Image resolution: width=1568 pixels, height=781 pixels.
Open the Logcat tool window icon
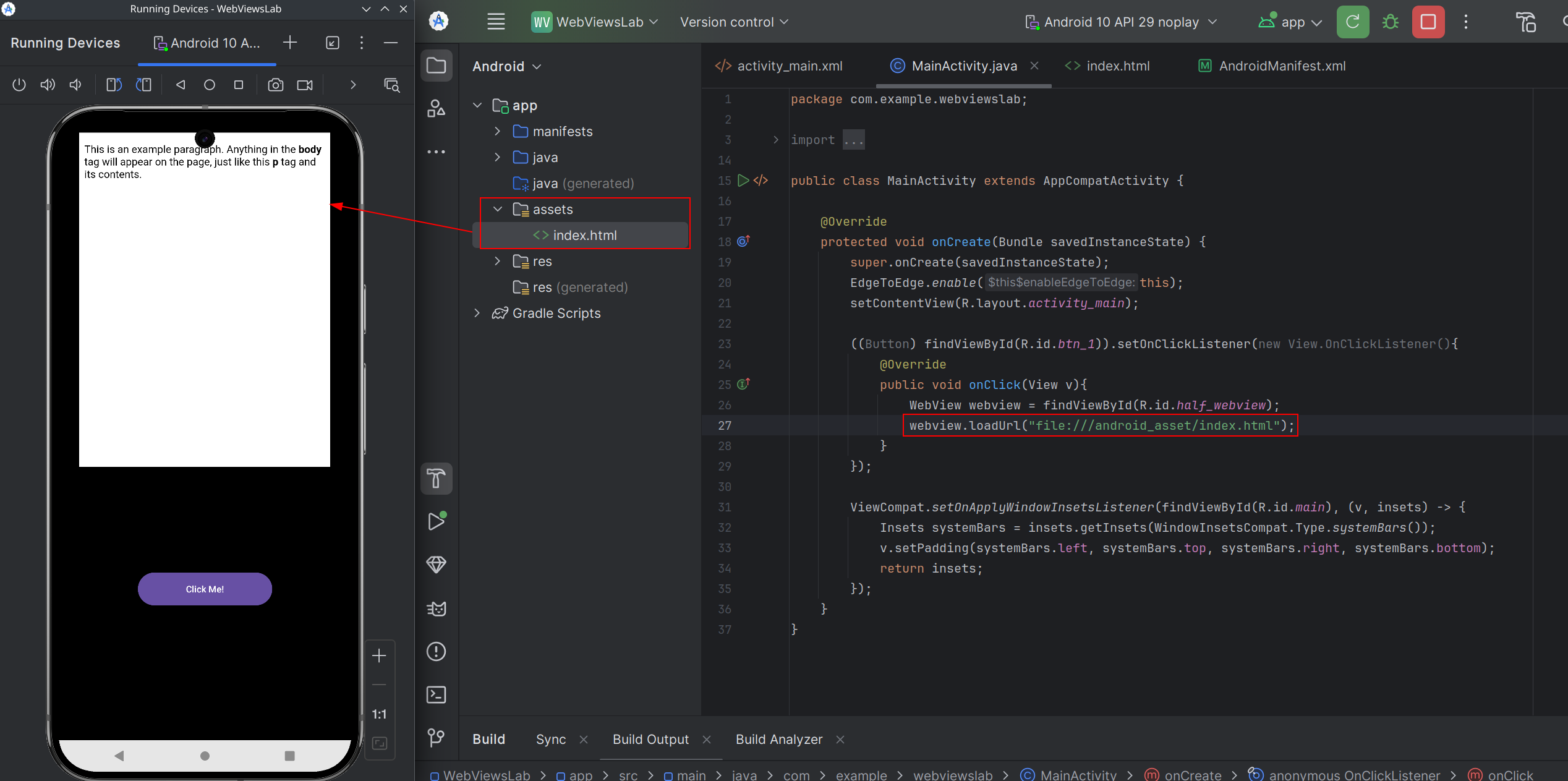pos(437,608)
